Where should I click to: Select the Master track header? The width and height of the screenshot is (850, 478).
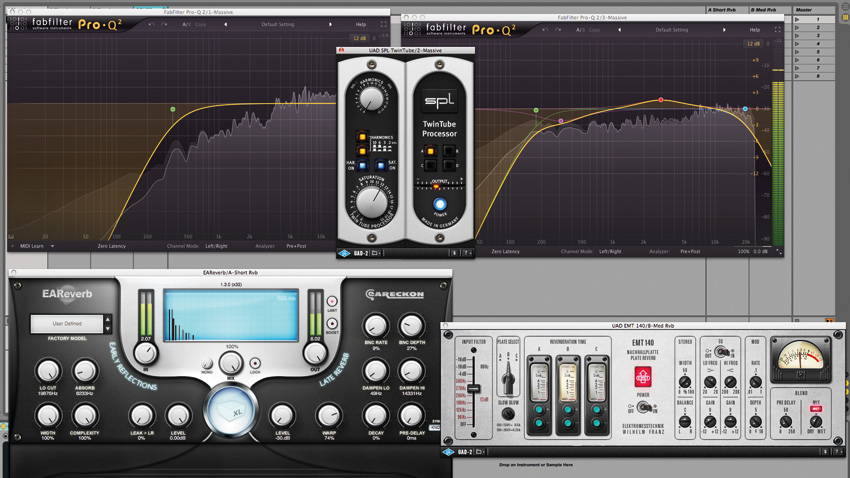pyautogui.click(x=813, y=10)
